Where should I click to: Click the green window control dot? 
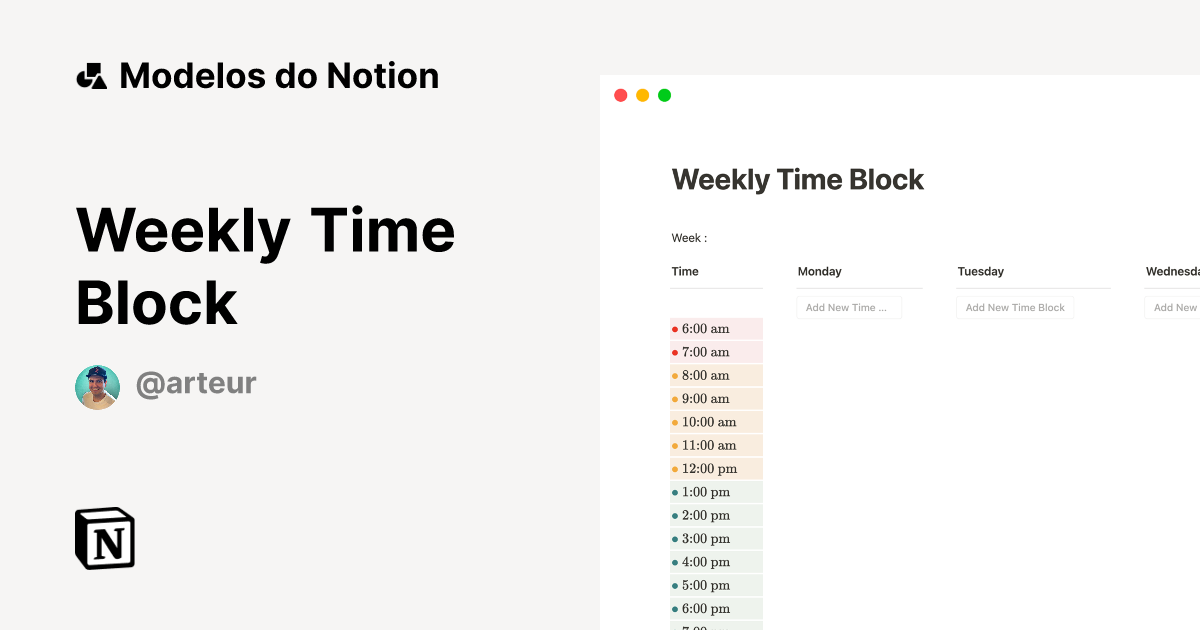(x=663, y=94)
